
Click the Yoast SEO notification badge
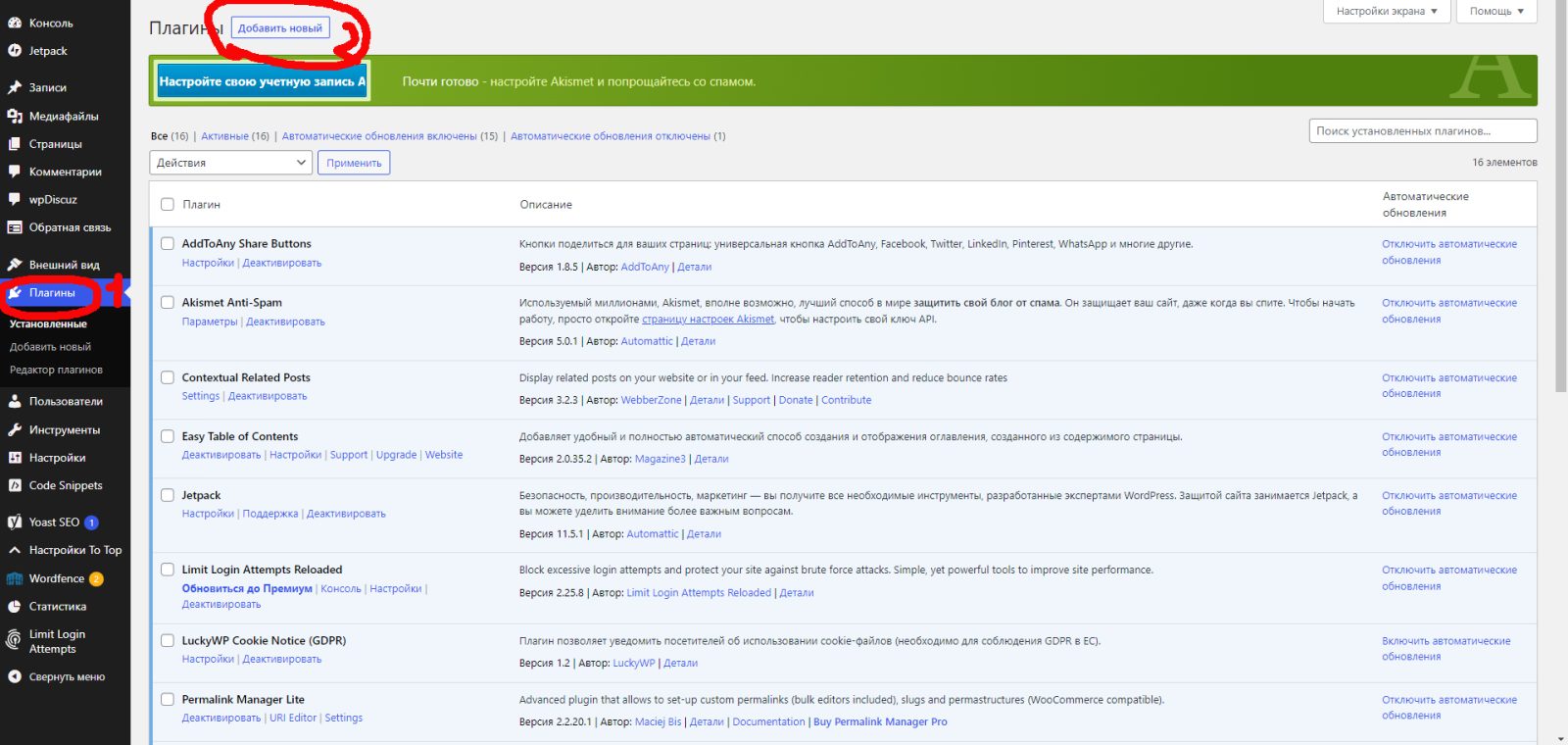click(91, 522)
